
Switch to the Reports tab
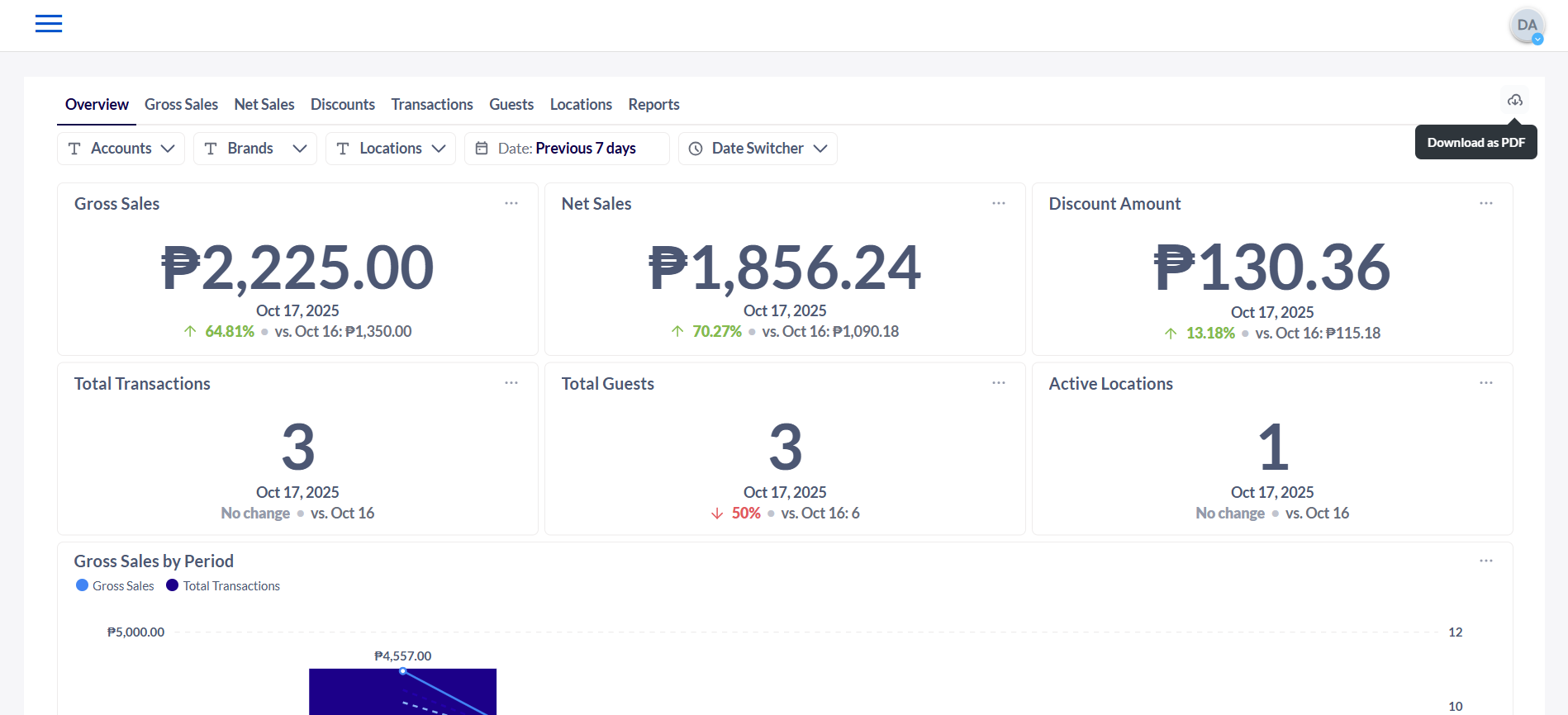coord(653,105)
